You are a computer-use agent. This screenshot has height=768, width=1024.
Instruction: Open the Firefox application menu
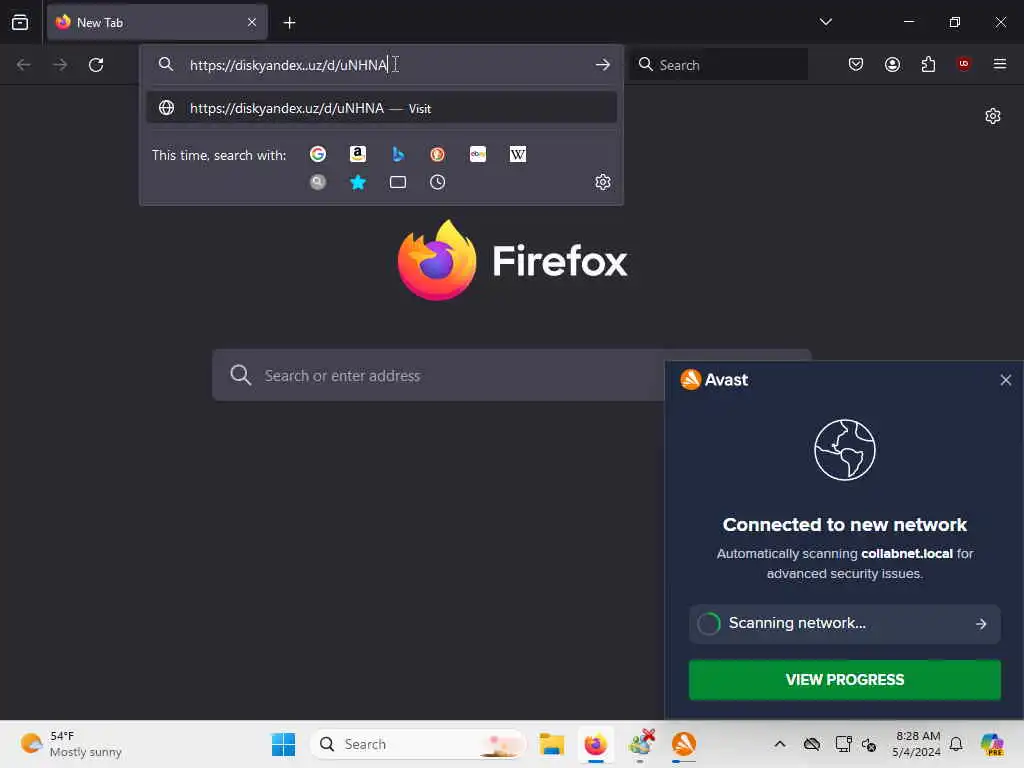(x=999, y=64)
